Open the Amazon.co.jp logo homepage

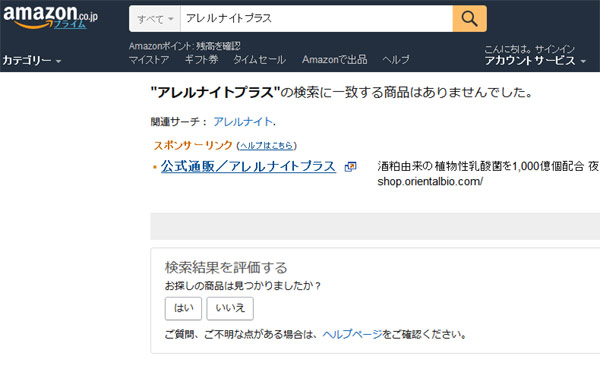coord(51,17)
